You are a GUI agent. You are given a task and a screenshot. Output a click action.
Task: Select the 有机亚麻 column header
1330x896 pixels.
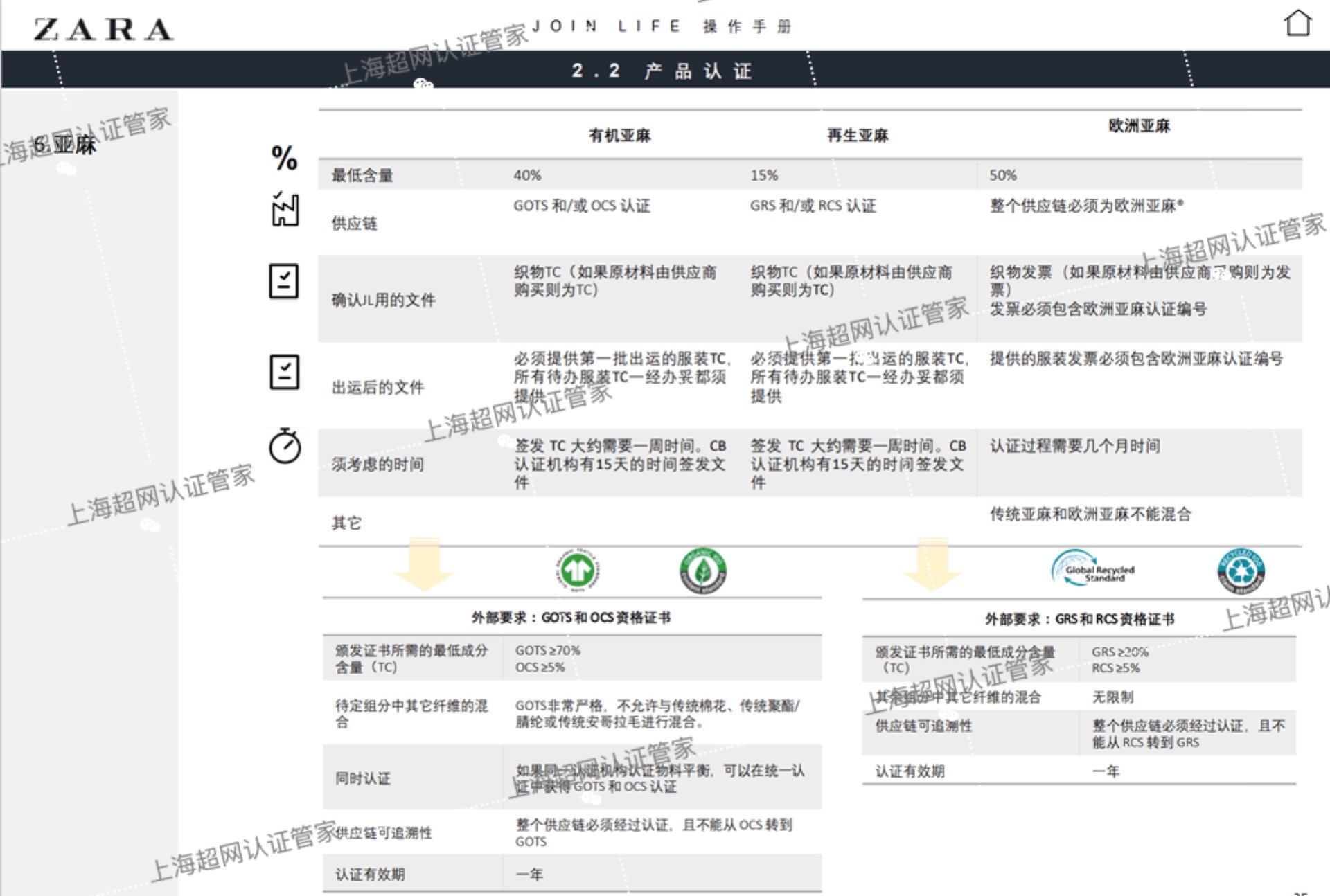tap(620, 135)
